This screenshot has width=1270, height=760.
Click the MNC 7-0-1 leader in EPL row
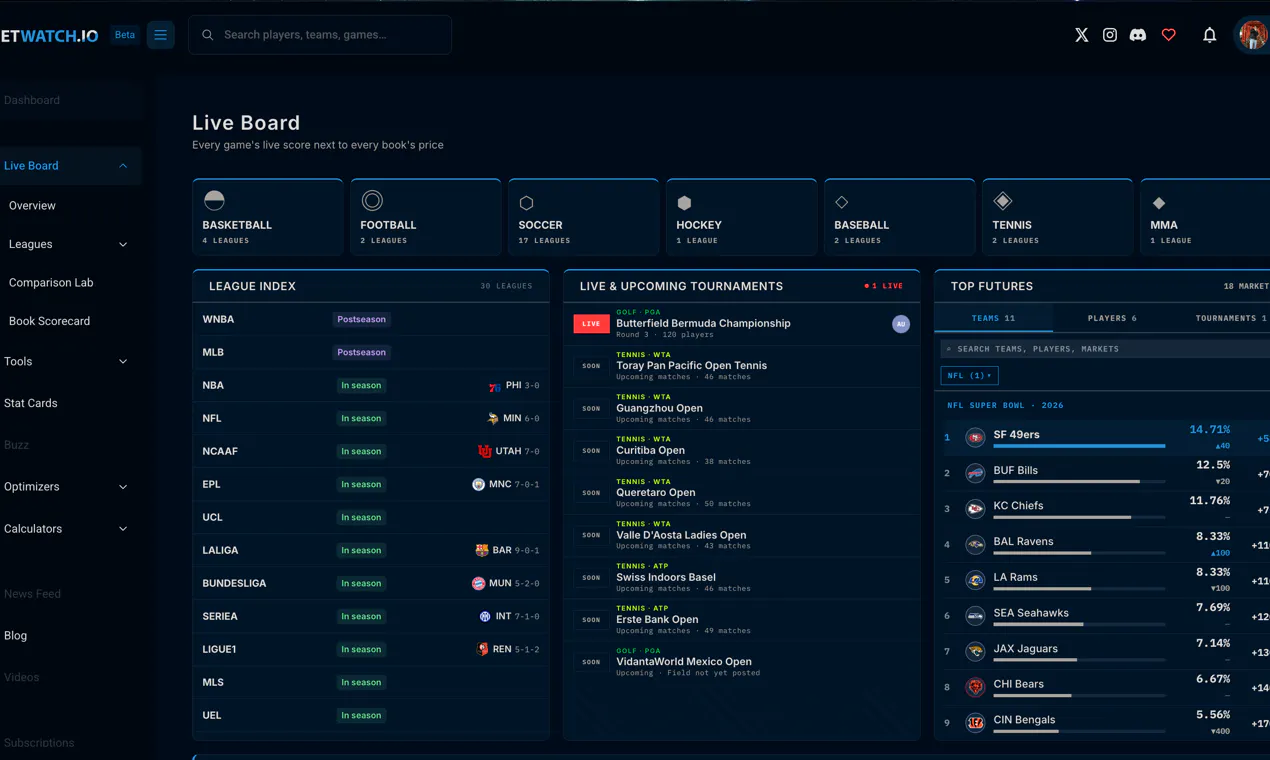[506, 485]
